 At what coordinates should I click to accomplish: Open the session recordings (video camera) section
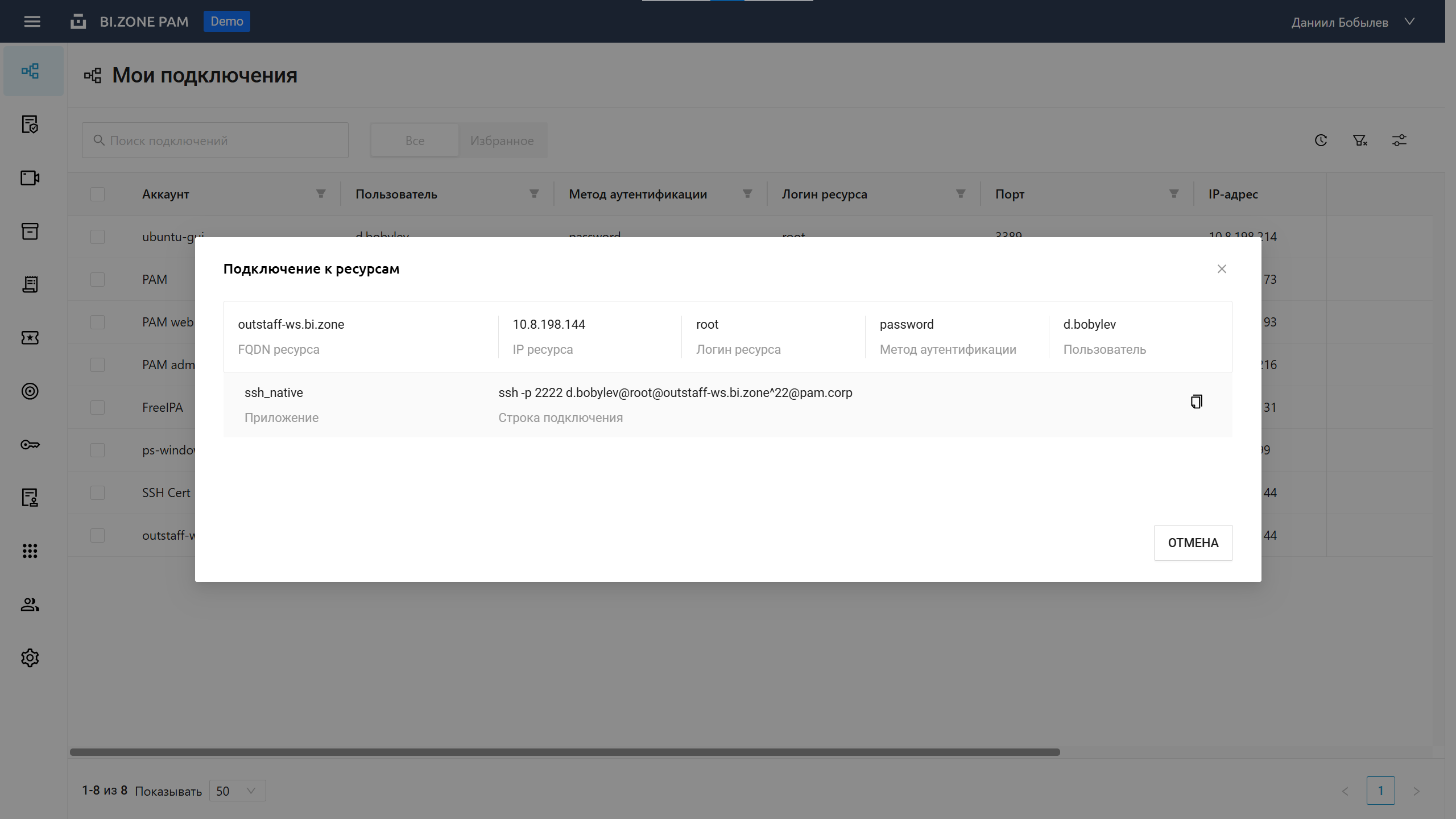(30, 178)
